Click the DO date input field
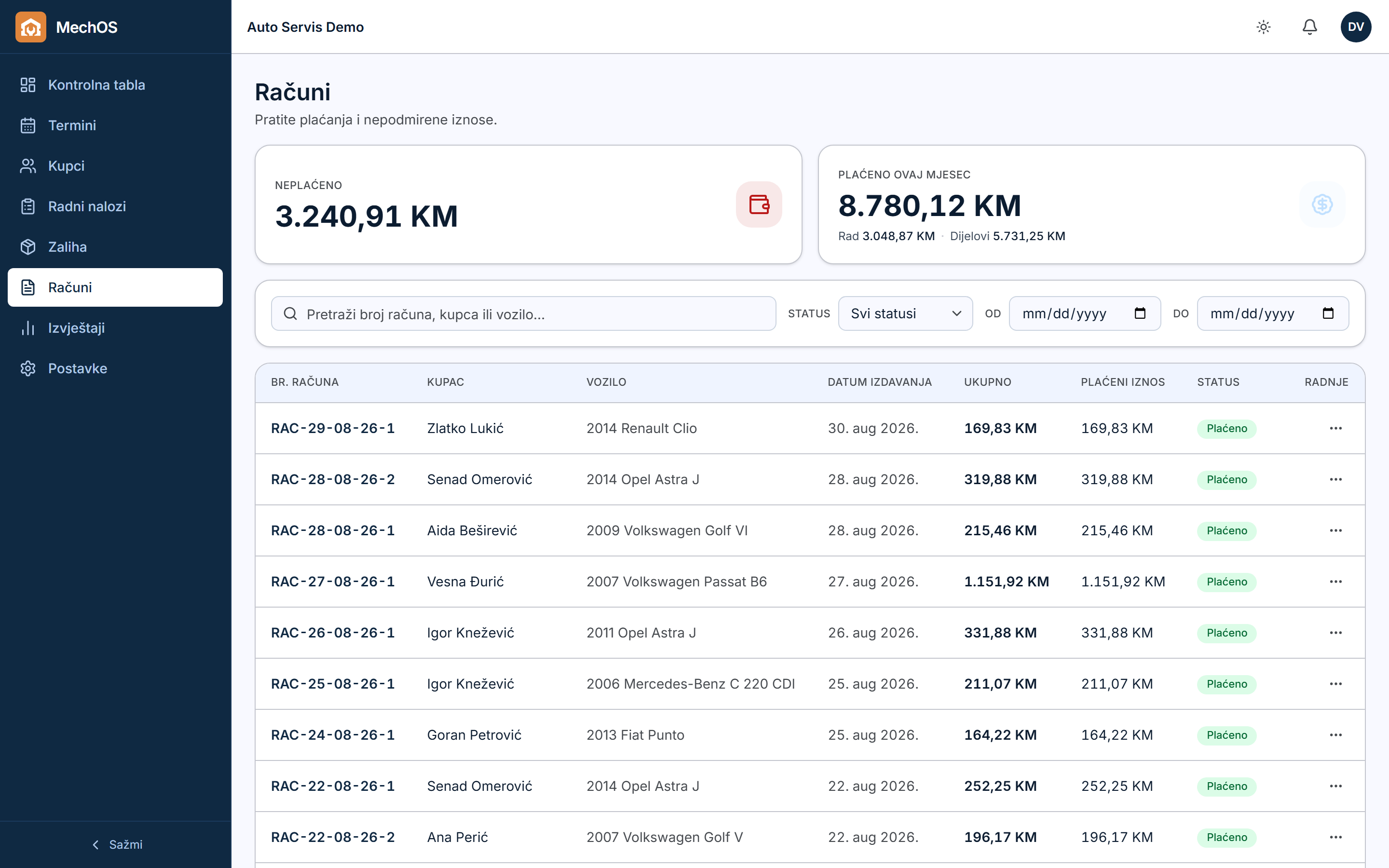1389x868 pixels. coord(1272,313)
